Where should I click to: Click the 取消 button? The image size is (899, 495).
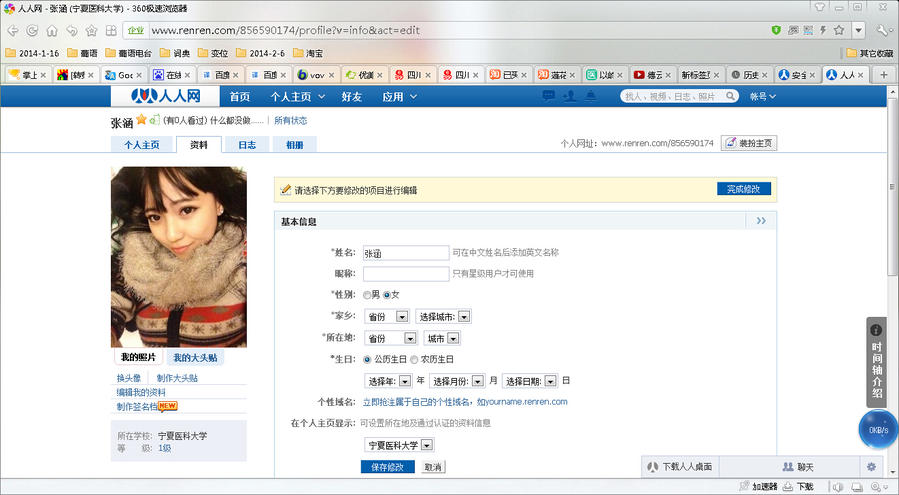point(433,467)
